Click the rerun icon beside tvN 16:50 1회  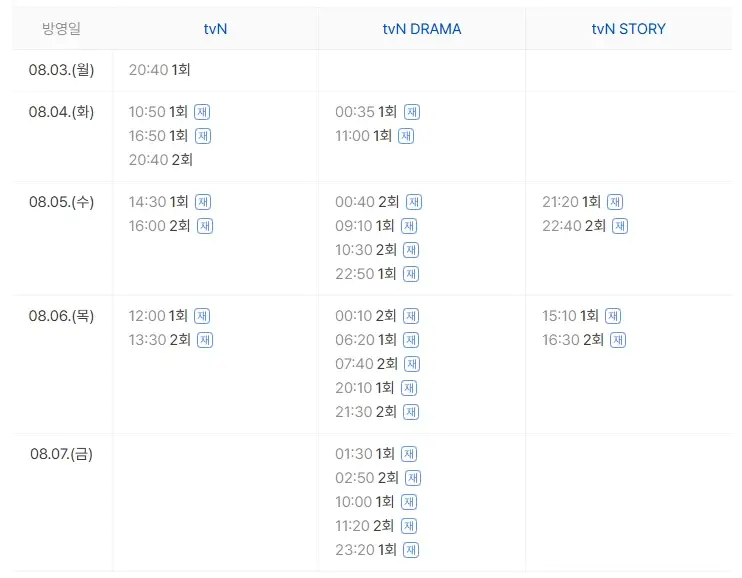point(203,136)
